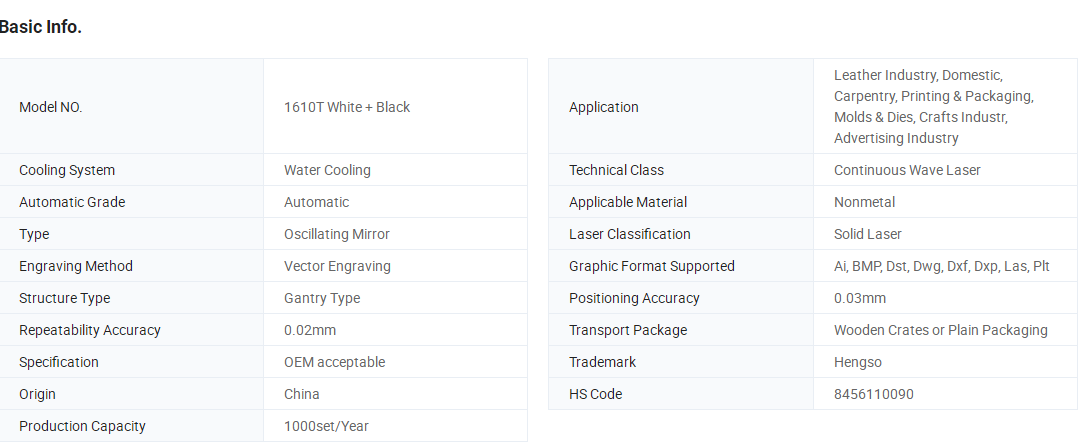Click the Automatic Grade label
1081x444 pixels.
[x=72, y=202]
